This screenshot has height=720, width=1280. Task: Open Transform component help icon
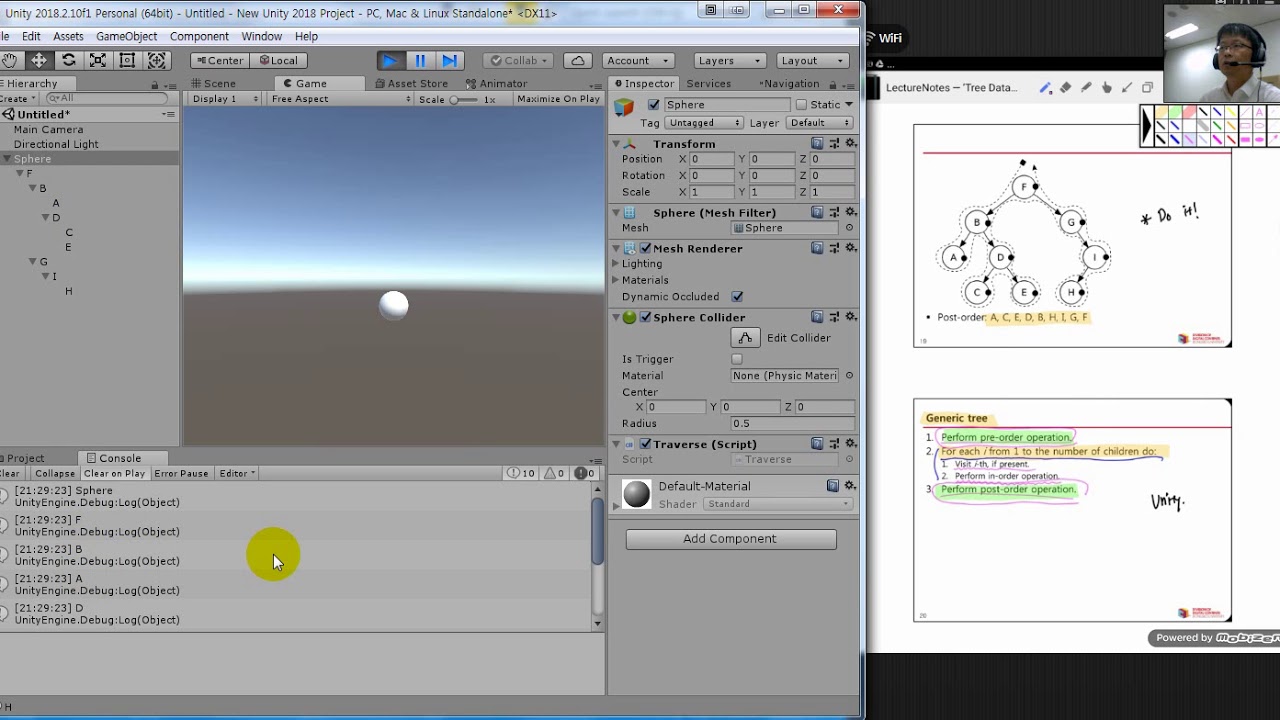(817, 144)
